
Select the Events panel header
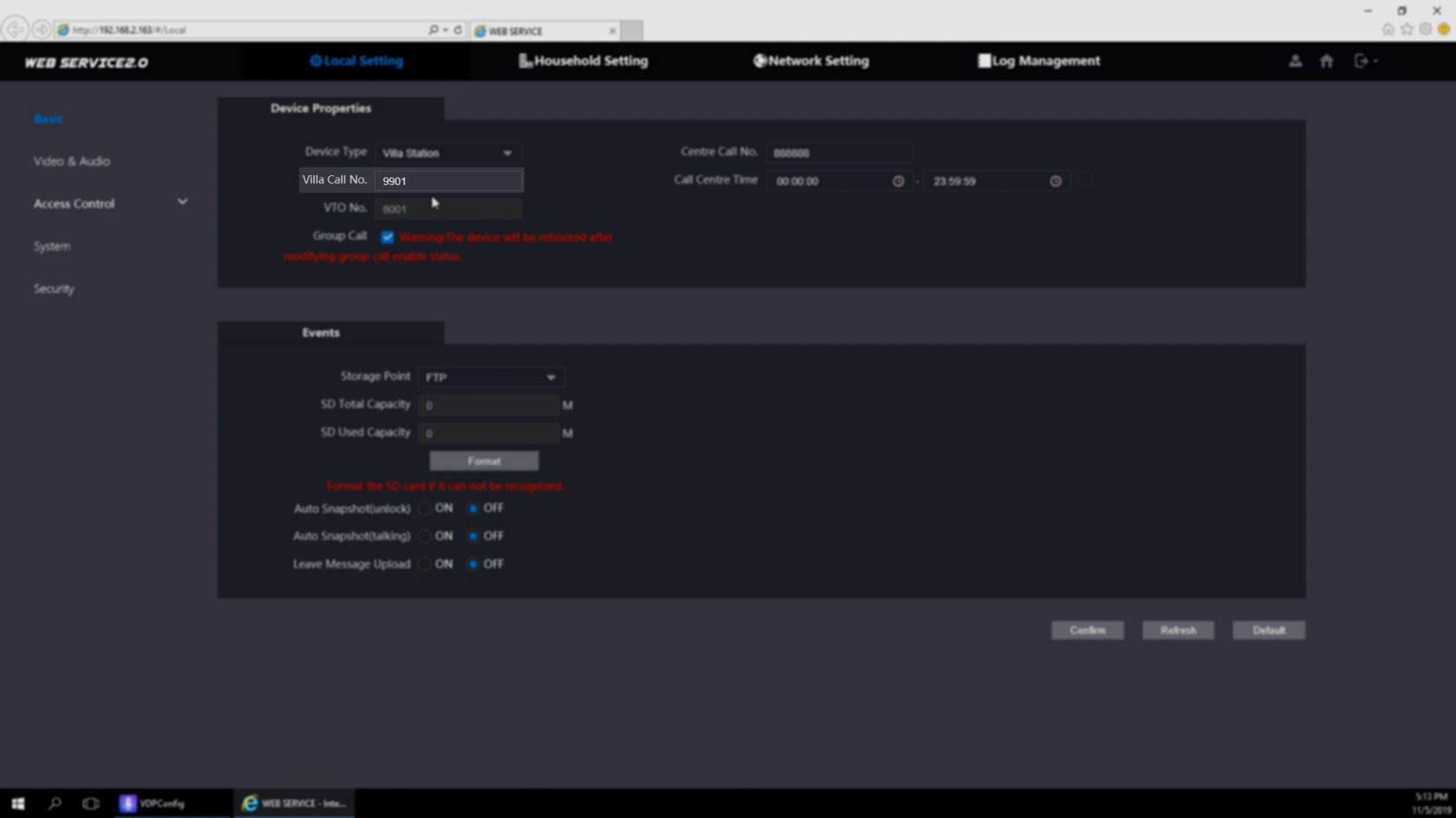331,333
